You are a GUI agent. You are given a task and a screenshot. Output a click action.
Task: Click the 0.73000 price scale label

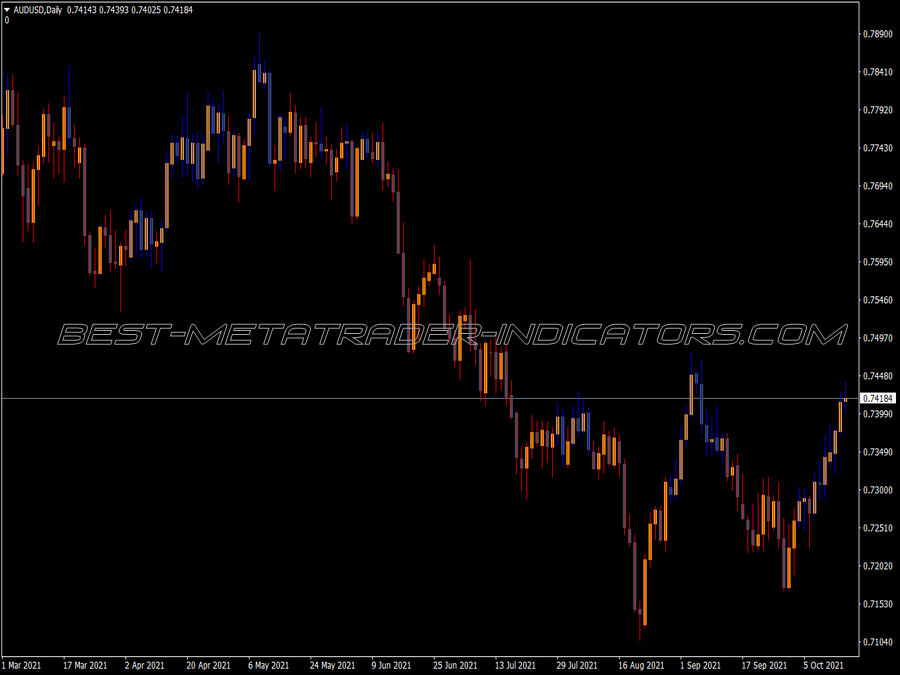click(x=878, y=490)
